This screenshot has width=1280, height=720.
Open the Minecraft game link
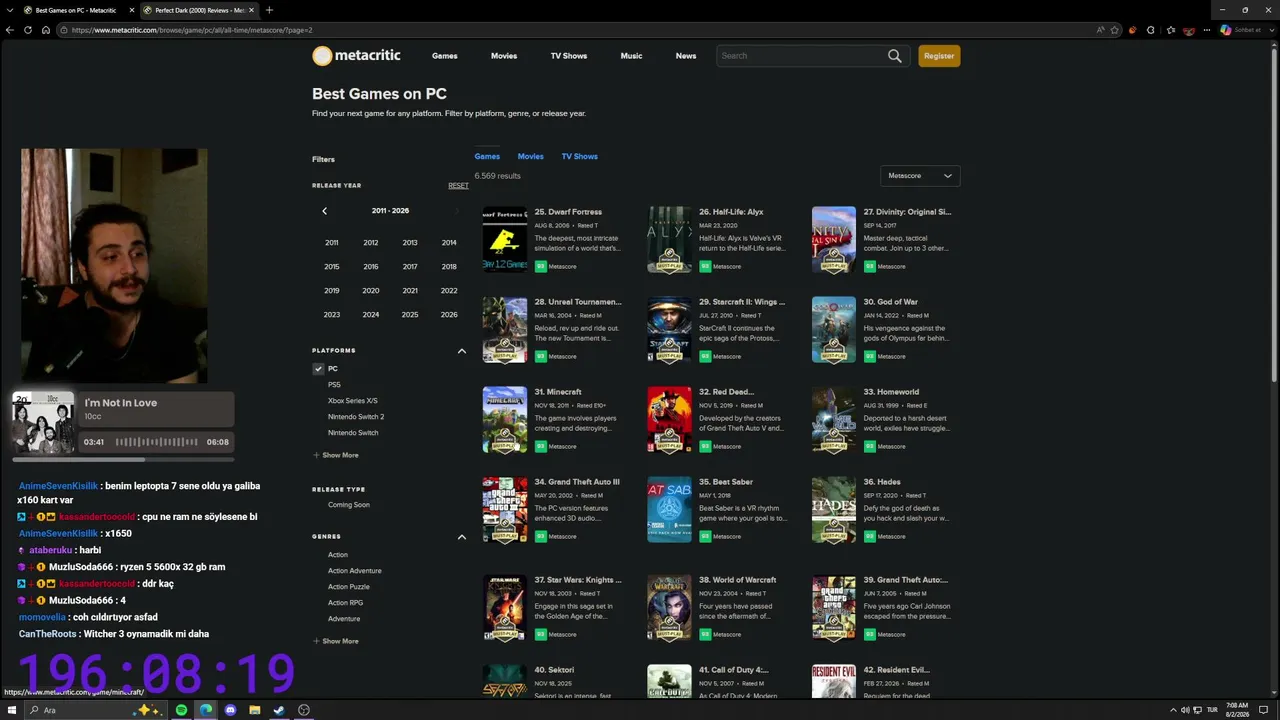click(x=558, y=392)
